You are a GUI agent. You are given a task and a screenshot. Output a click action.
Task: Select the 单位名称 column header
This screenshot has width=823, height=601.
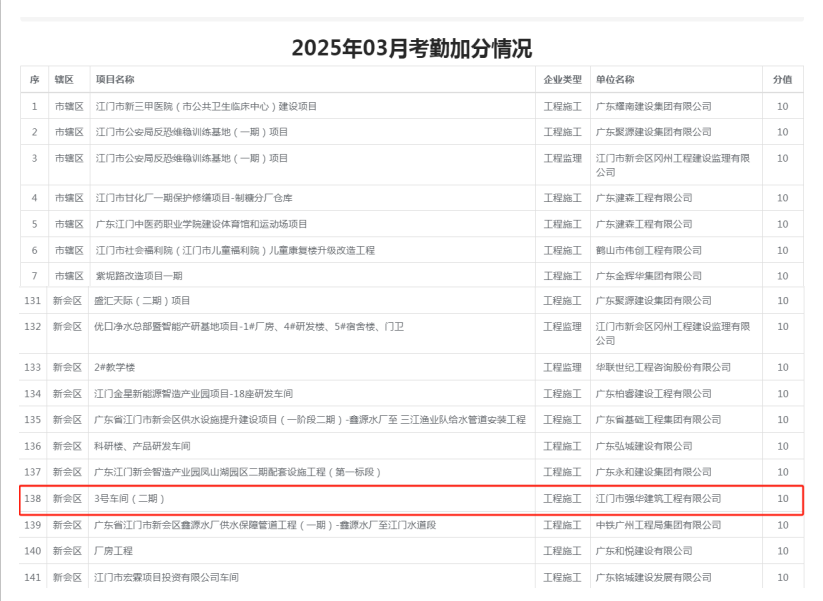pos(615,80)
